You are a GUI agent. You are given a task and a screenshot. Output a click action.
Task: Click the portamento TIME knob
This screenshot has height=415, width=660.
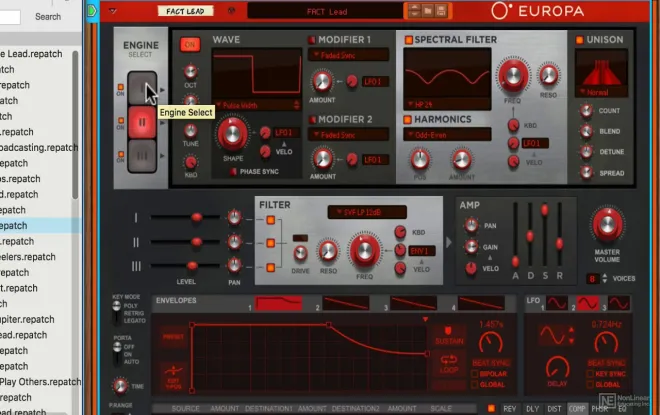click(120, 386)
